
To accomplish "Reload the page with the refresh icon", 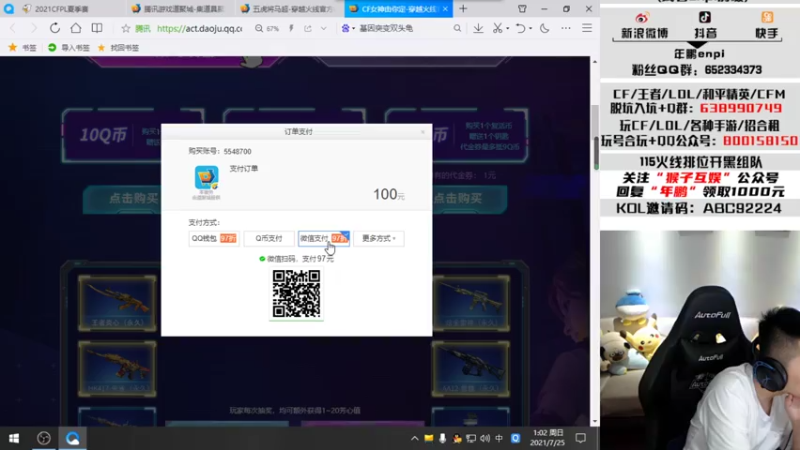I will click(x=55, y=29).
